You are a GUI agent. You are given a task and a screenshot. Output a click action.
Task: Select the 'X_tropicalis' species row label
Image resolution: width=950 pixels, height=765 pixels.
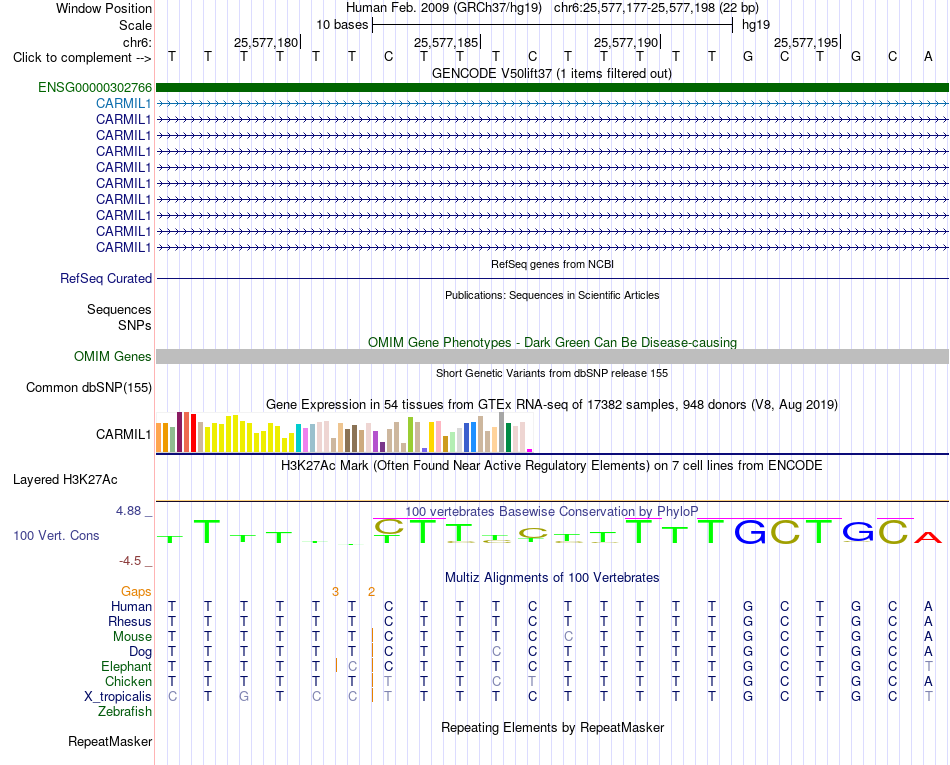coord(118,697)
